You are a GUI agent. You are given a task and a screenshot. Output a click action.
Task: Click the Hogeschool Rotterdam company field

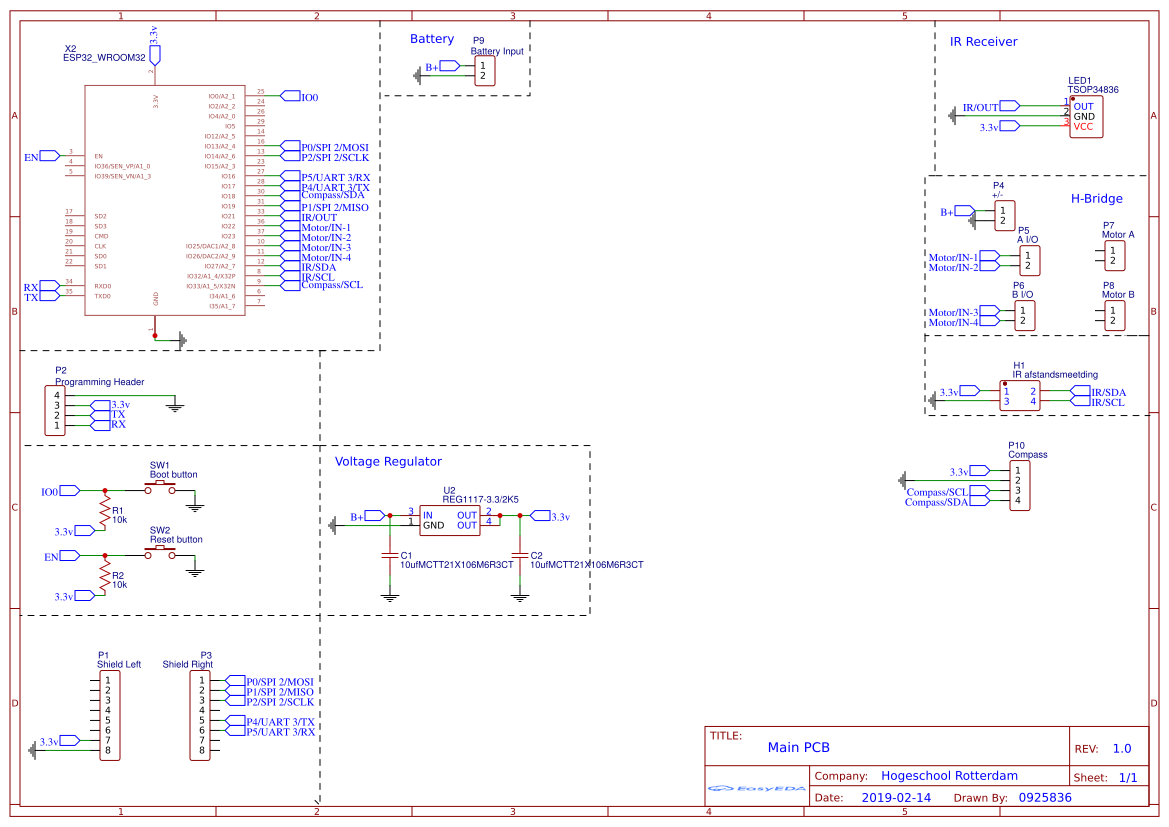pos(949,776)
